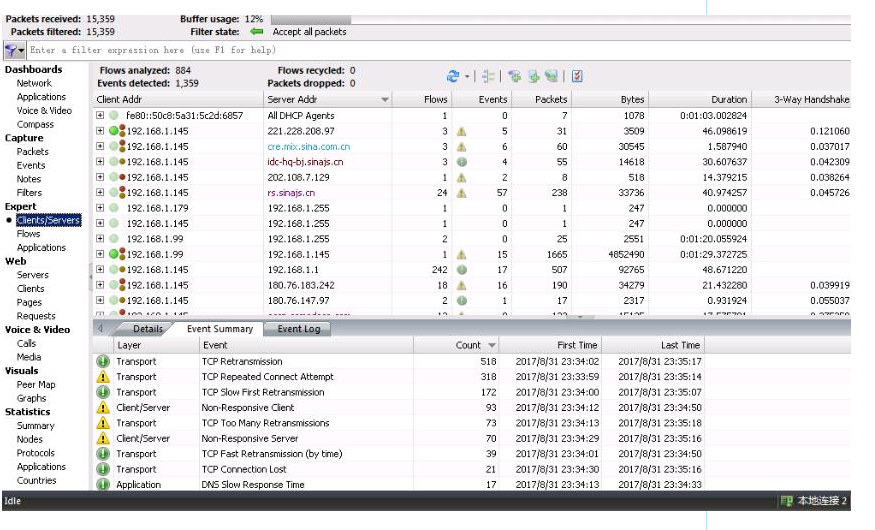Click the icon for DNS Slow Response Time
Screen dimensions: 875x530
click(103, 484)
